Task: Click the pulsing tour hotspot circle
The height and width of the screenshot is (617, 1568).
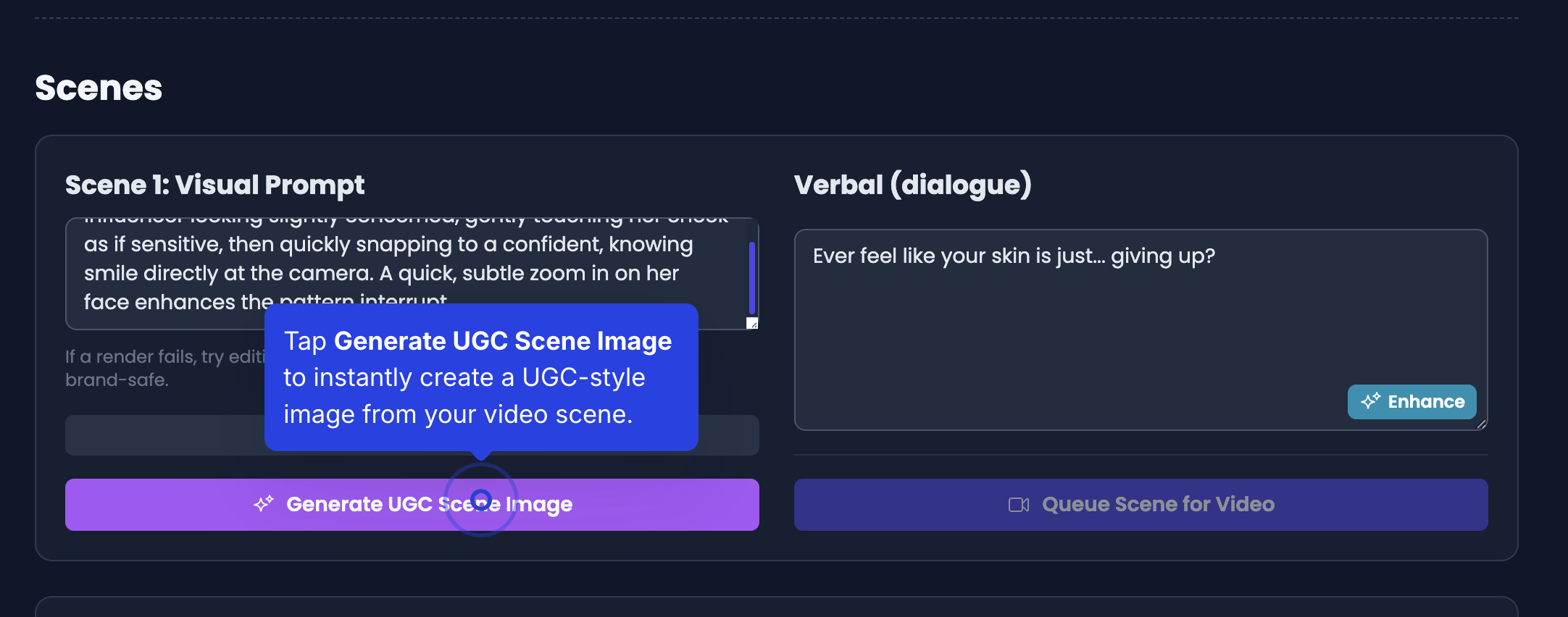Action: (481, 500)
